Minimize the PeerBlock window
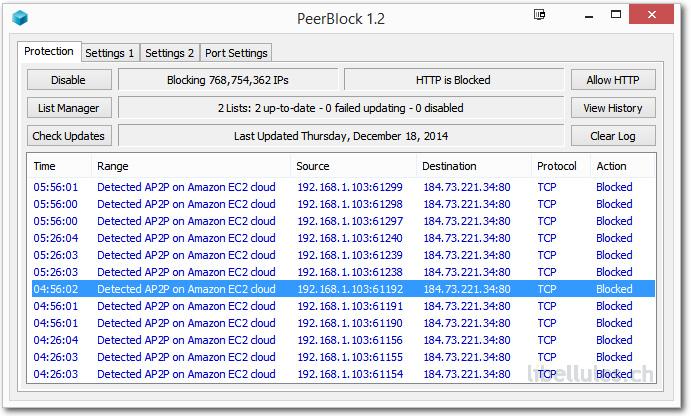This screenshot has width=691, height=416. pyautogui.click(x=589, y=17)
